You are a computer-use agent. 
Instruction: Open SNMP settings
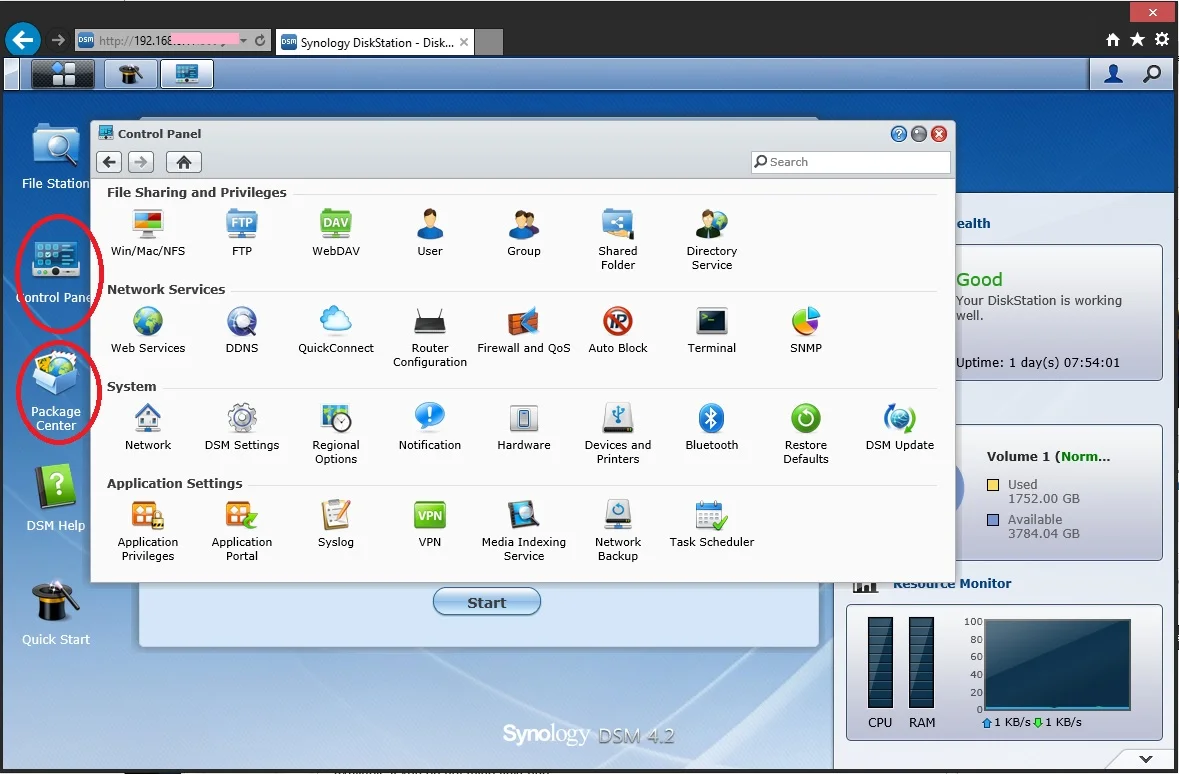805,329
